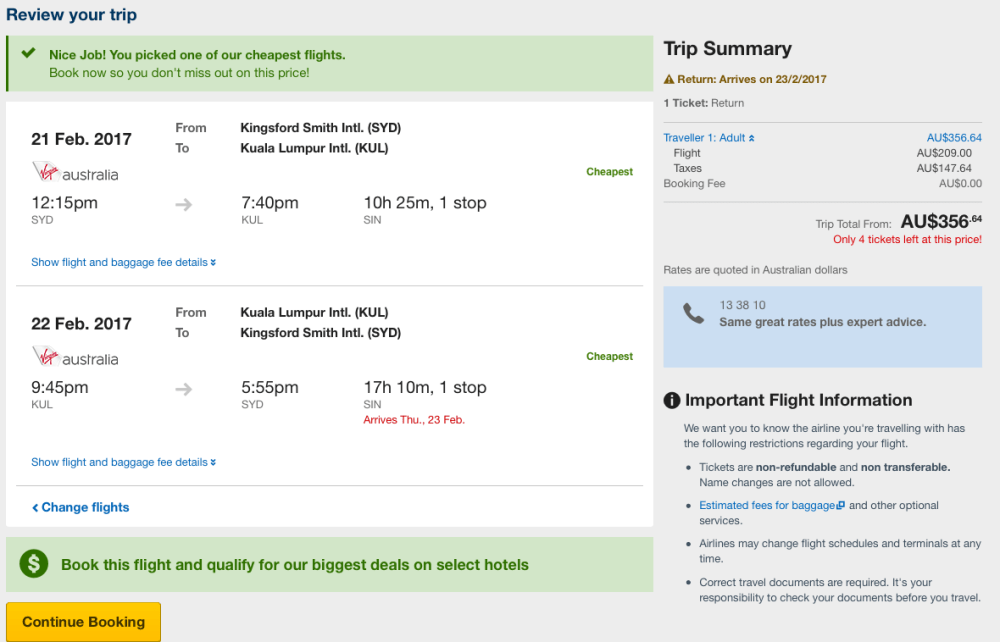This screenshot has width=1000, height=642.
Task: Click the Virgin Australia logo for outbound flight
Action: [x=75, y=173]
